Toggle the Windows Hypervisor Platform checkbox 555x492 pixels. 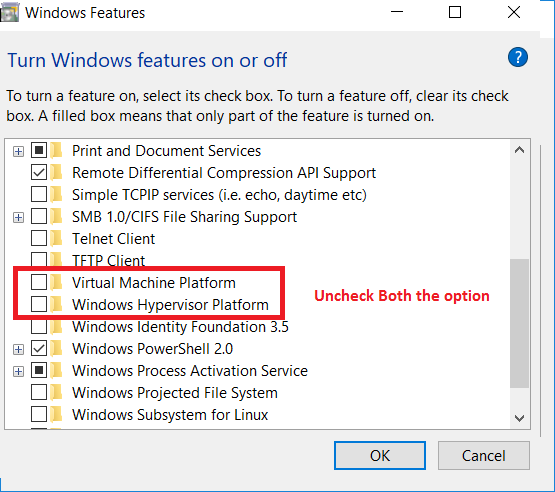pyautogui.click(x=39, y=304)
